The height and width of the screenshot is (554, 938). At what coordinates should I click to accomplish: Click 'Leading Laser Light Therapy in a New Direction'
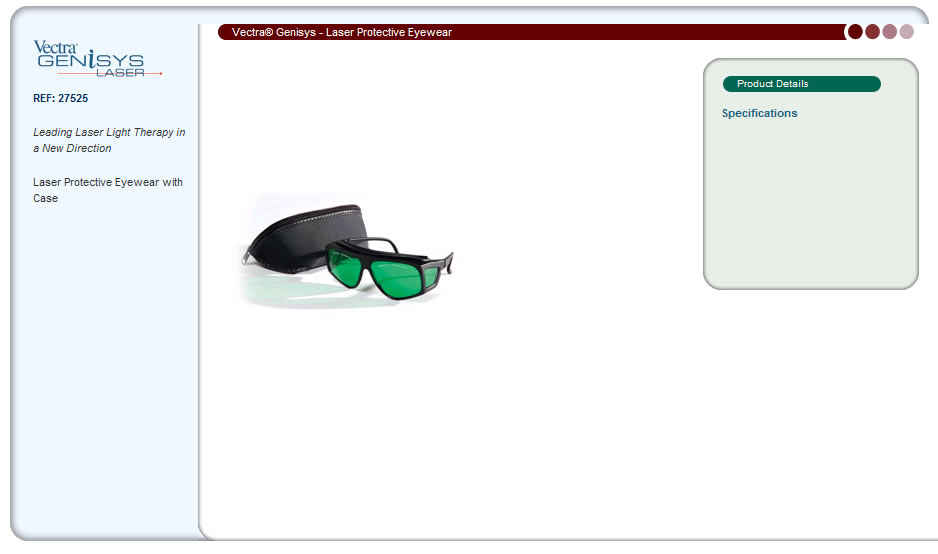click(x=109, y=140)
